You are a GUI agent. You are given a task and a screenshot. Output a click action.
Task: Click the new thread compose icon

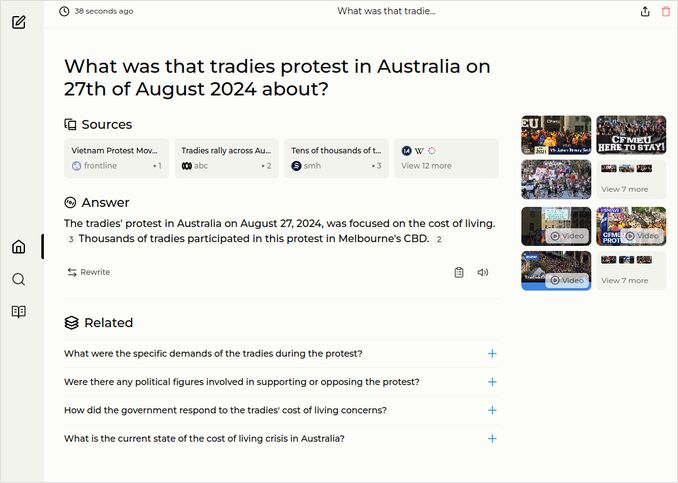[19, 21]
